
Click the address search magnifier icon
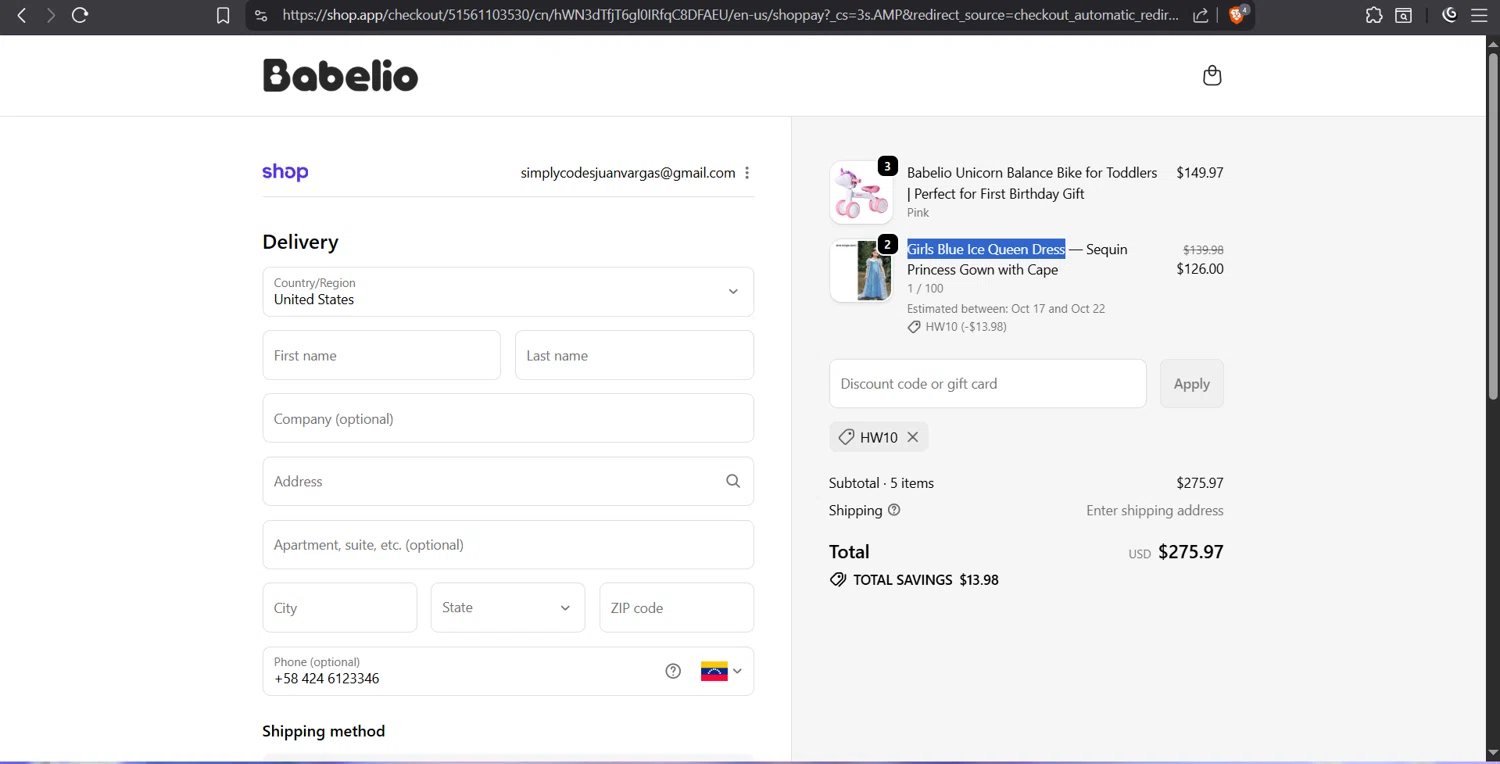pyautogui.click(x=733, y=481)
